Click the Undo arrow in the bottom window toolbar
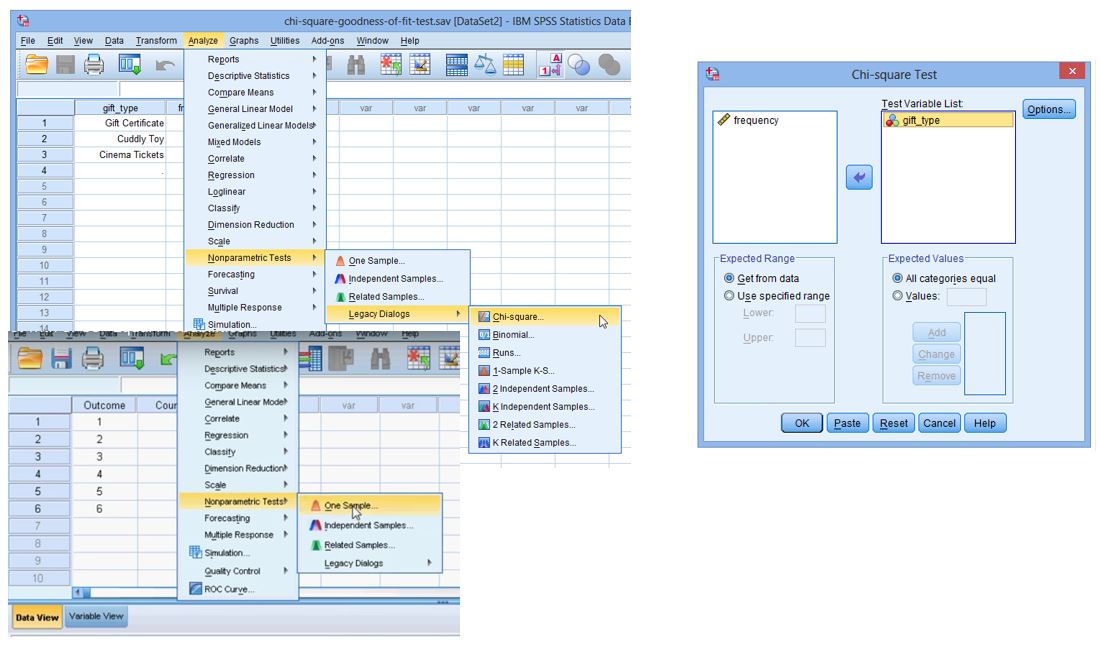The height and width of the screenshot is (650, 1100). (x=168, y=359)
